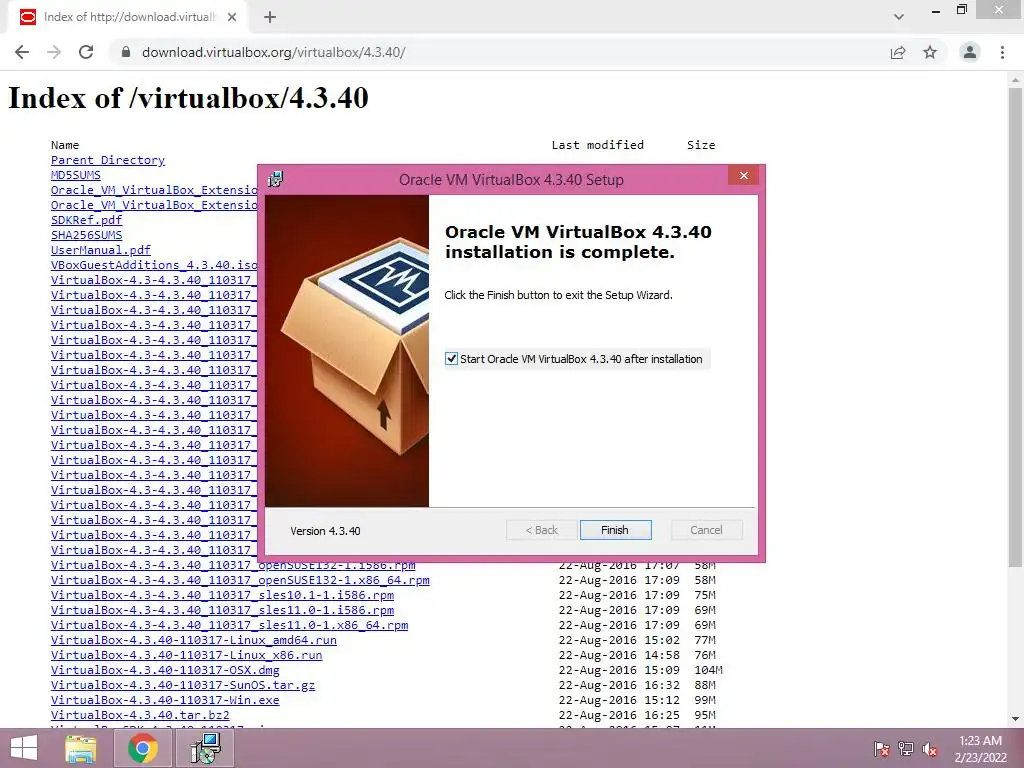Image resolution: width=1024 pixels, height=768 pixels.
Task: Open the Chrome profile avatar
Action: [970, 52]
